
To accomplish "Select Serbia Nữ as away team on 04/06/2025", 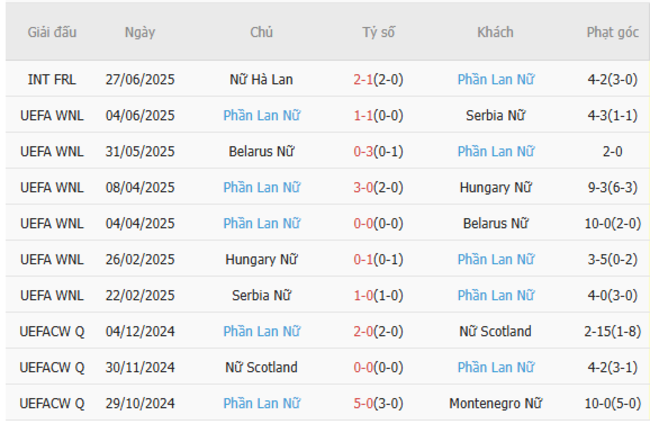I will [495, 115].
